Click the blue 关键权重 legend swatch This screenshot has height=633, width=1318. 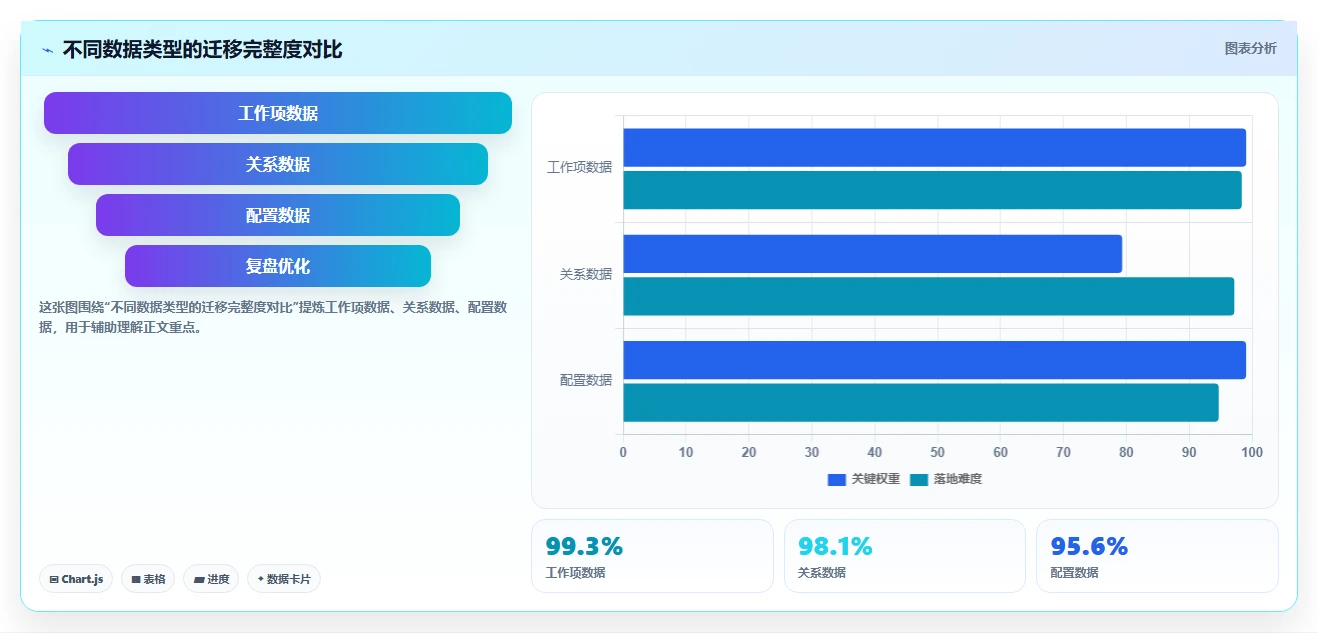pos(837,480)
